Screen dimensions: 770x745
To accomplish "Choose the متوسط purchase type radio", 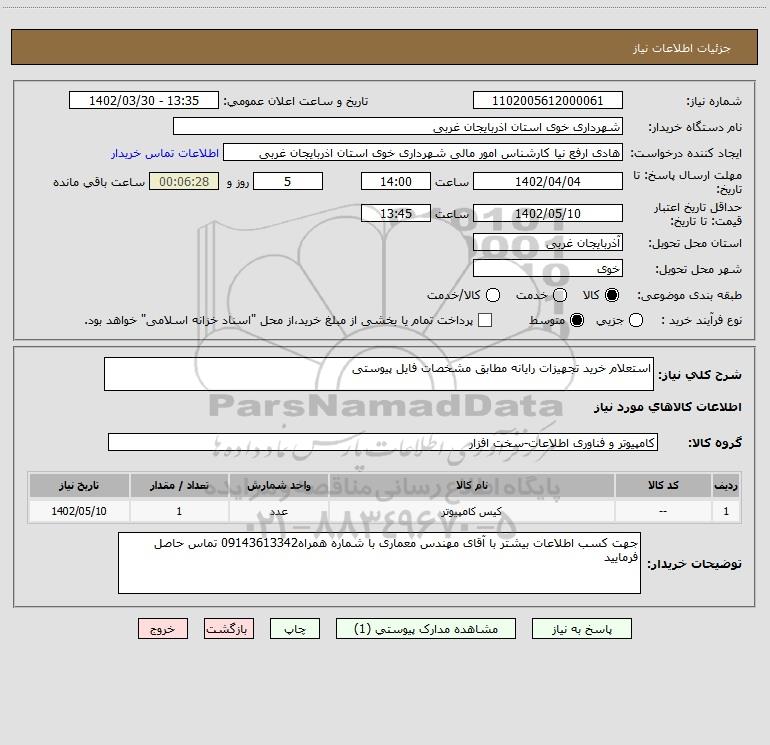I will 577,320.
